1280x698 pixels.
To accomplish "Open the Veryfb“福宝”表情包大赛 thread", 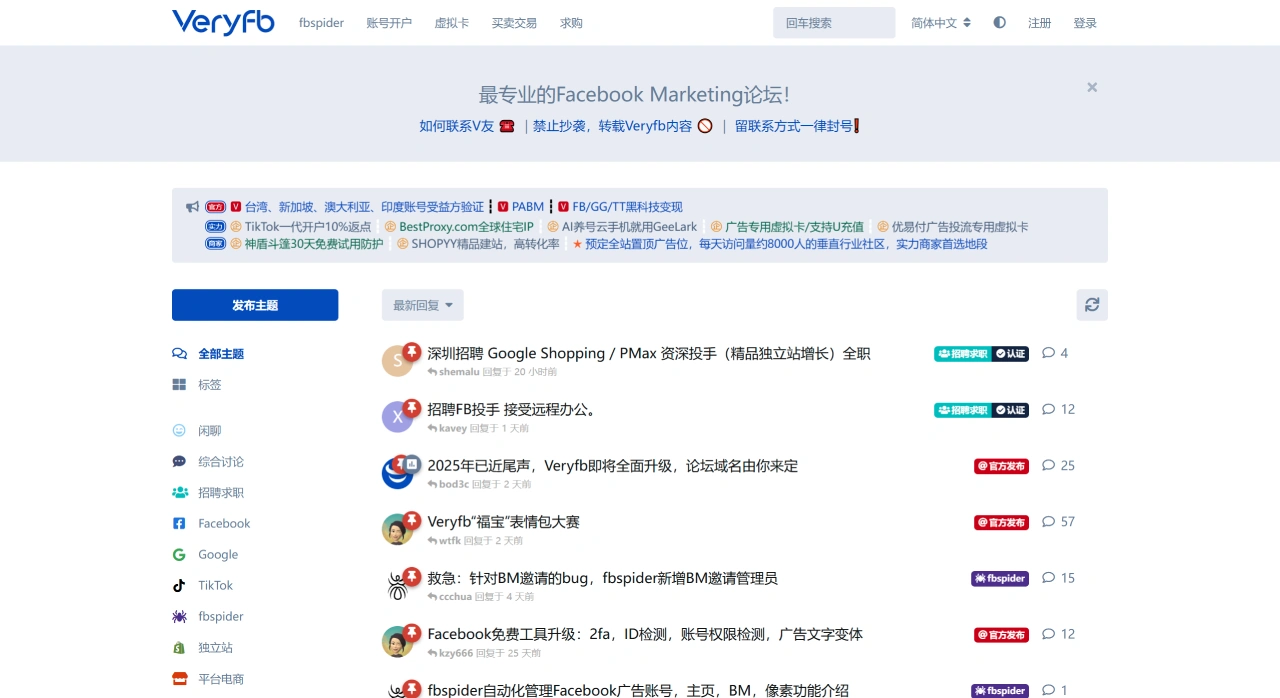I will 503,521.
